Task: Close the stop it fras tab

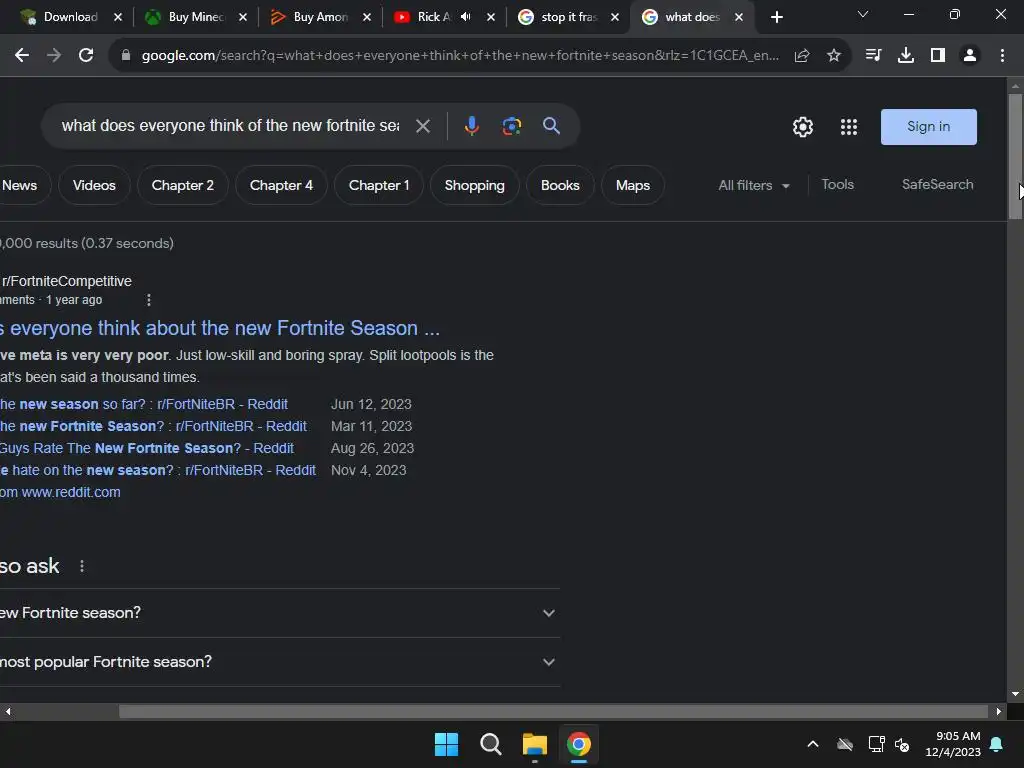Action: point(615,18)
